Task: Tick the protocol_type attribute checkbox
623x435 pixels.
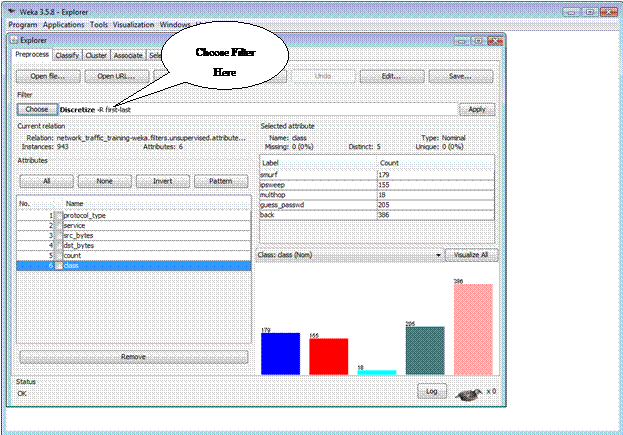Action: pos(59,216)
